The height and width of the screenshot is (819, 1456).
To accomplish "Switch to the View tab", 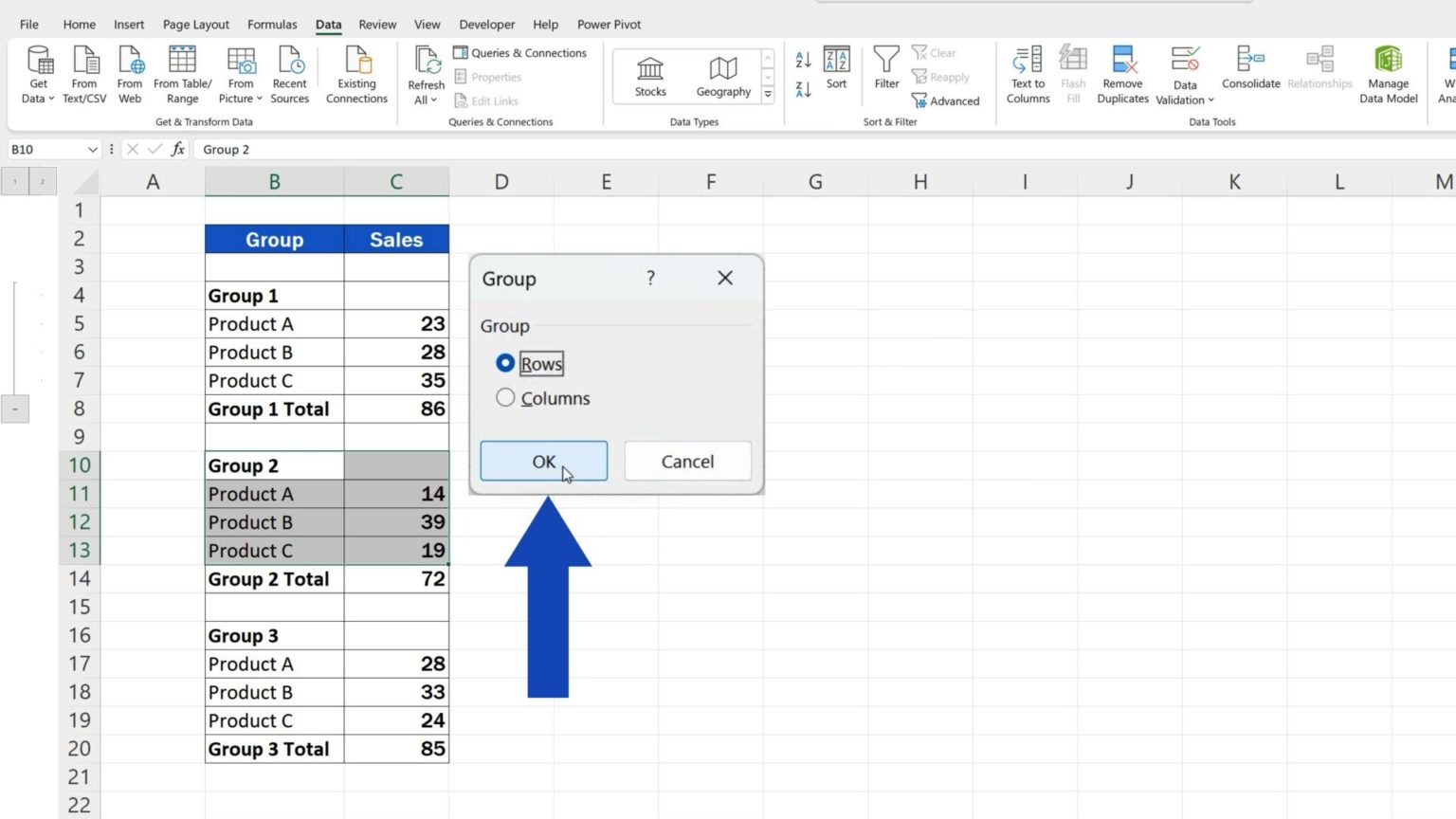I will [428, 25].
